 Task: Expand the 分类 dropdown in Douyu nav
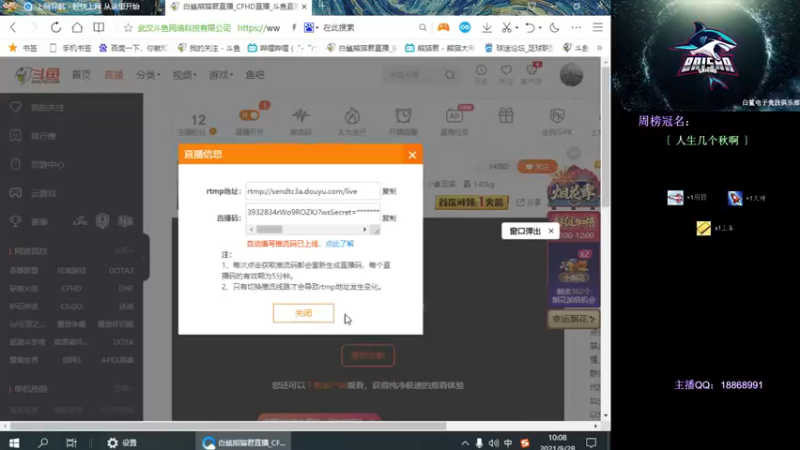148,75
